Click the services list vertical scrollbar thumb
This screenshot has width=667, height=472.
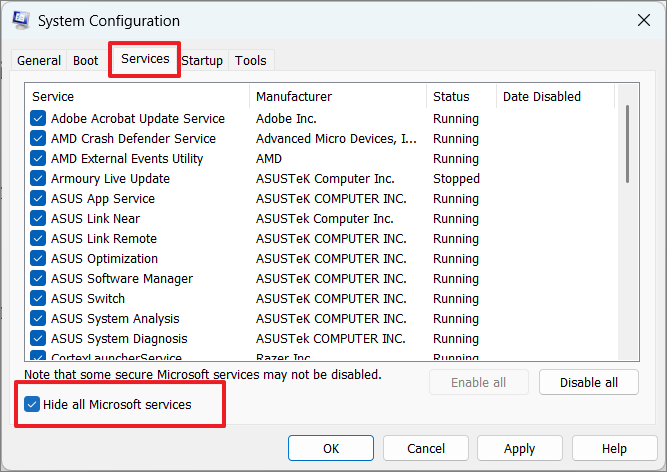tap(627, 144)
